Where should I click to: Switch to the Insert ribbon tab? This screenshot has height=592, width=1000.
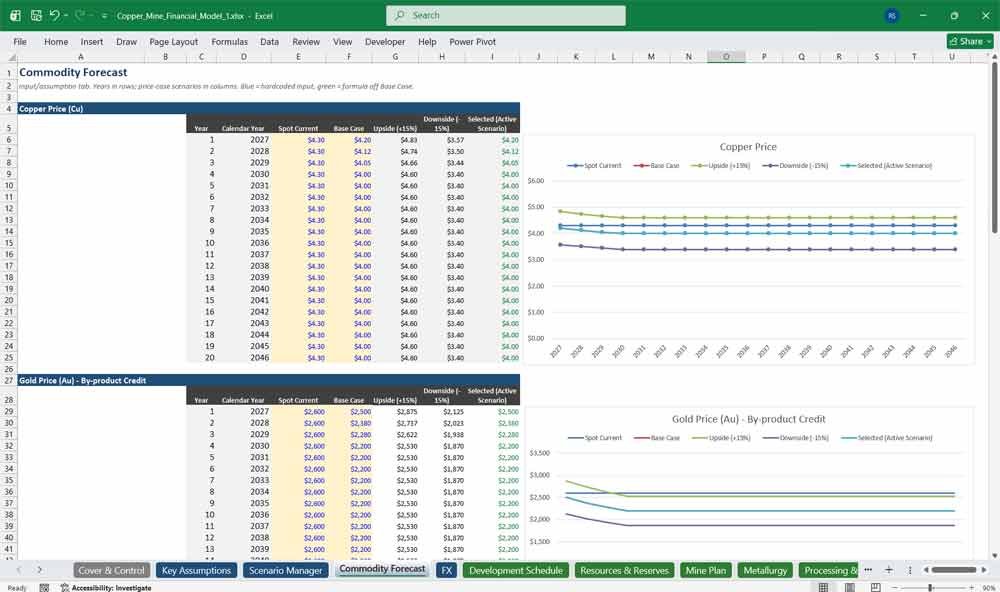tap(92, 41)
